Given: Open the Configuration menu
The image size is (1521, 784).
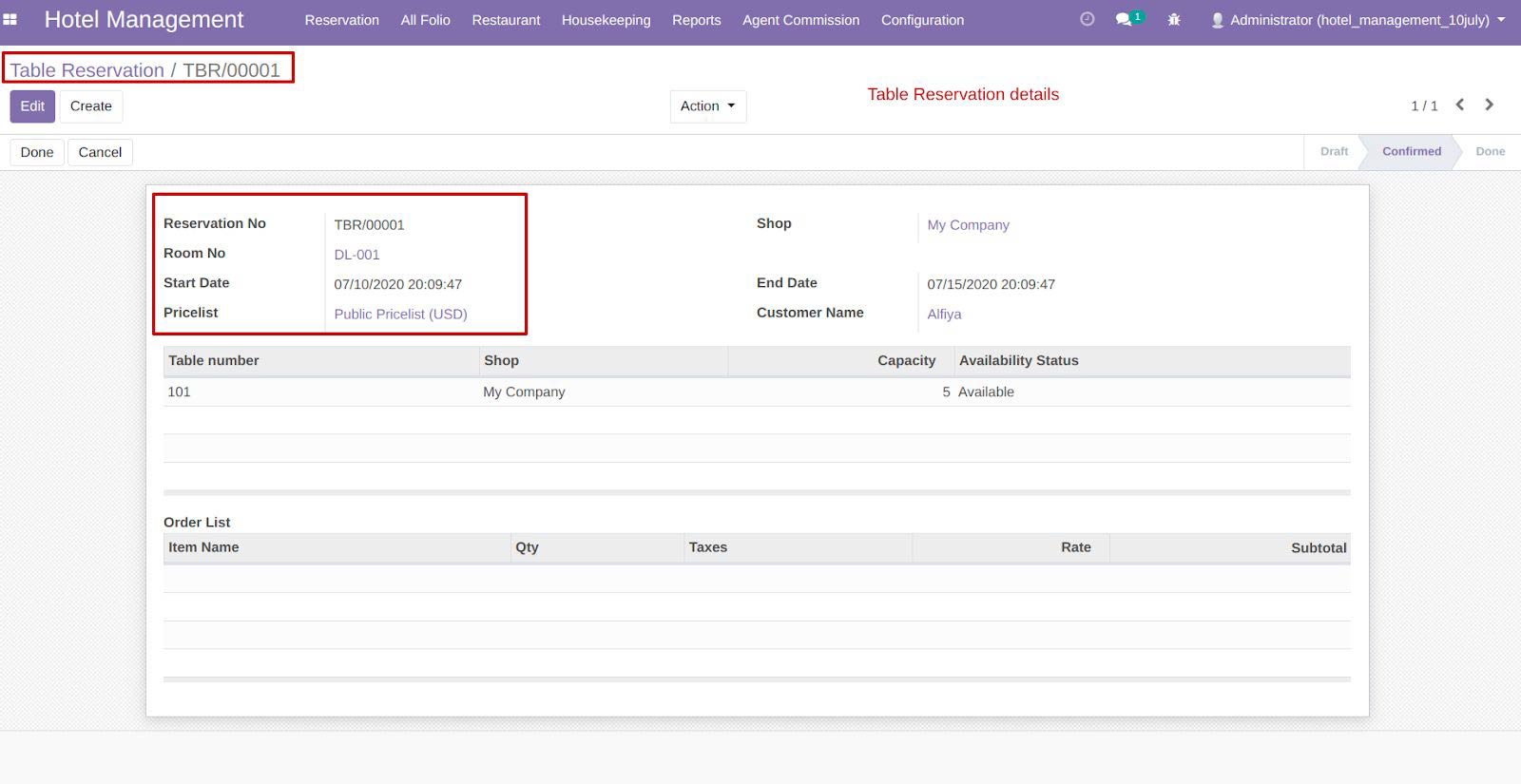Looking at the screenshot, I should point(922,20).
